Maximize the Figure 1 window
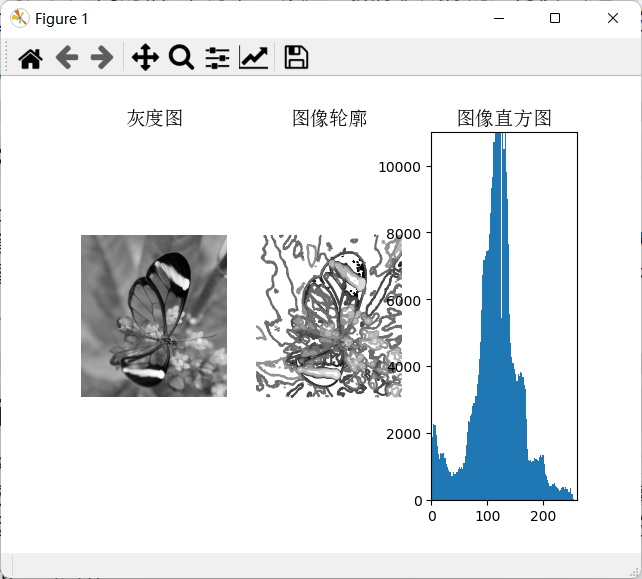Screen dimensions: 642x579 coord(555,18)
